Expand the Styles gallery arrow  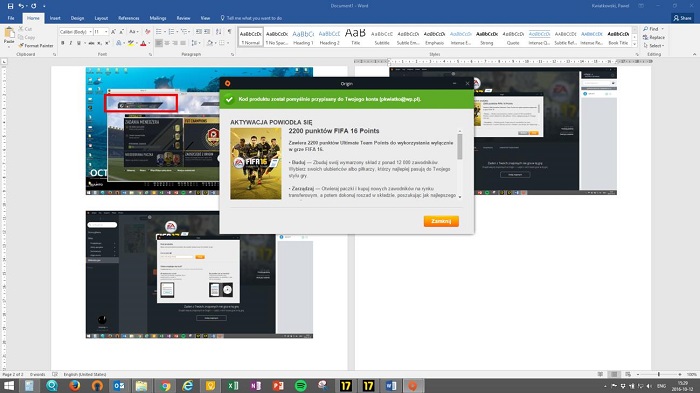[635, 44]
